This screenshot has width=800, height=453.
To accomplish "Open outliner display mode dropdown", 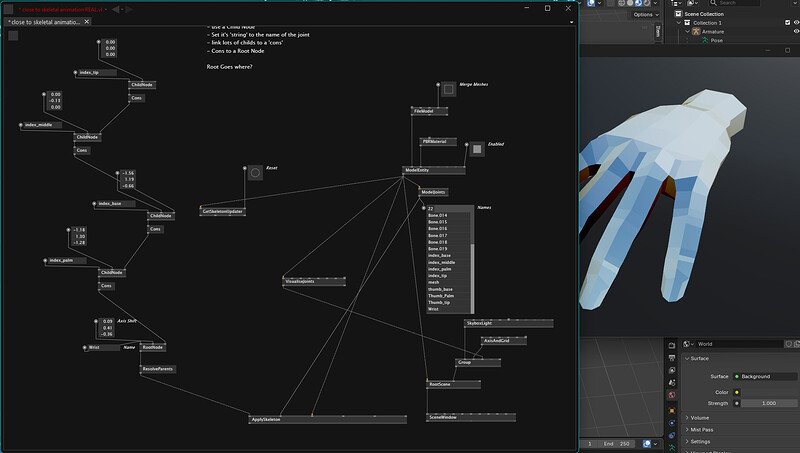I will click(x=677, y=3).
